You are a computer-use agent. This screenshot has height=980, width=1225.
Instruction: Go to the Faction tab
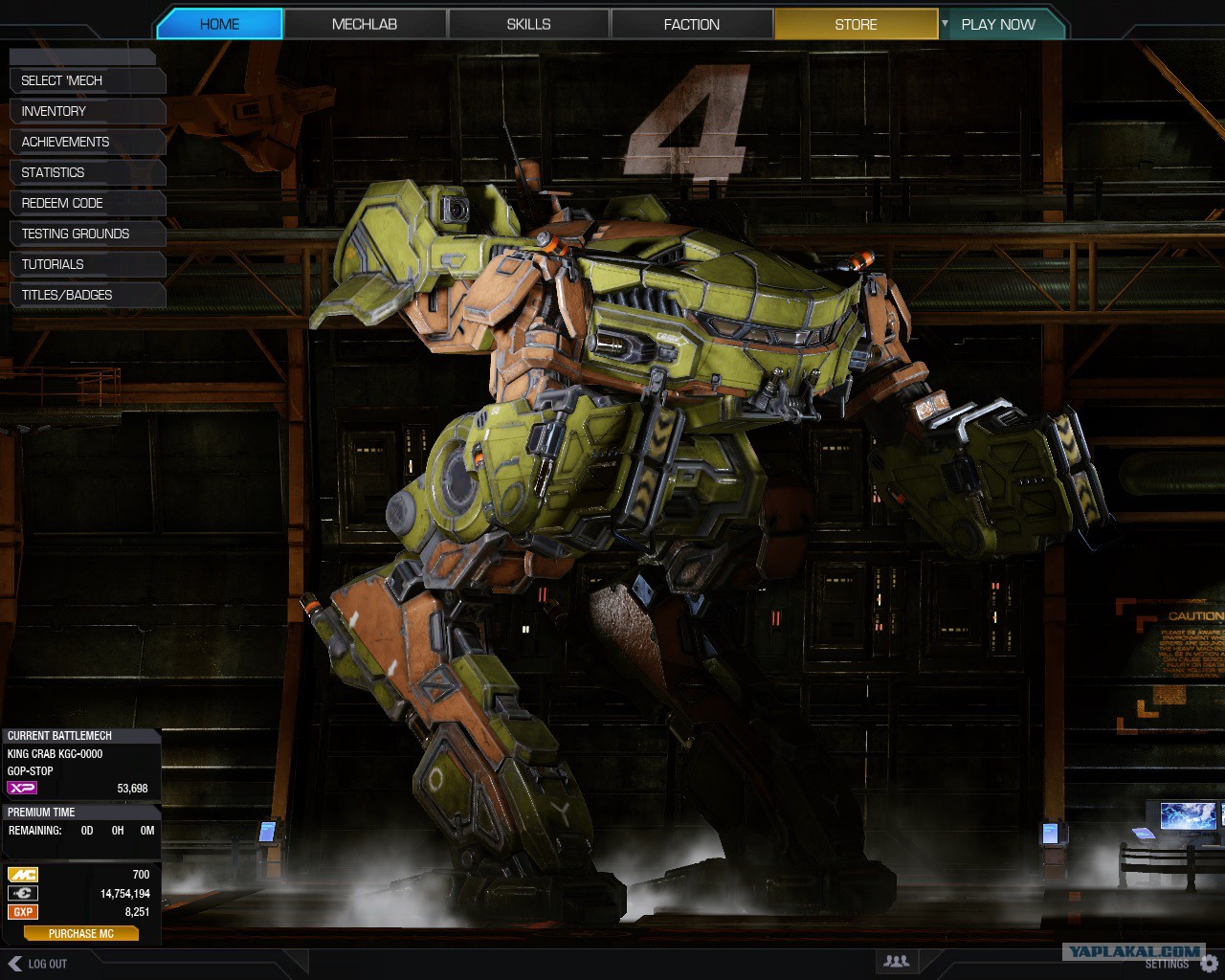coord(692,24)
